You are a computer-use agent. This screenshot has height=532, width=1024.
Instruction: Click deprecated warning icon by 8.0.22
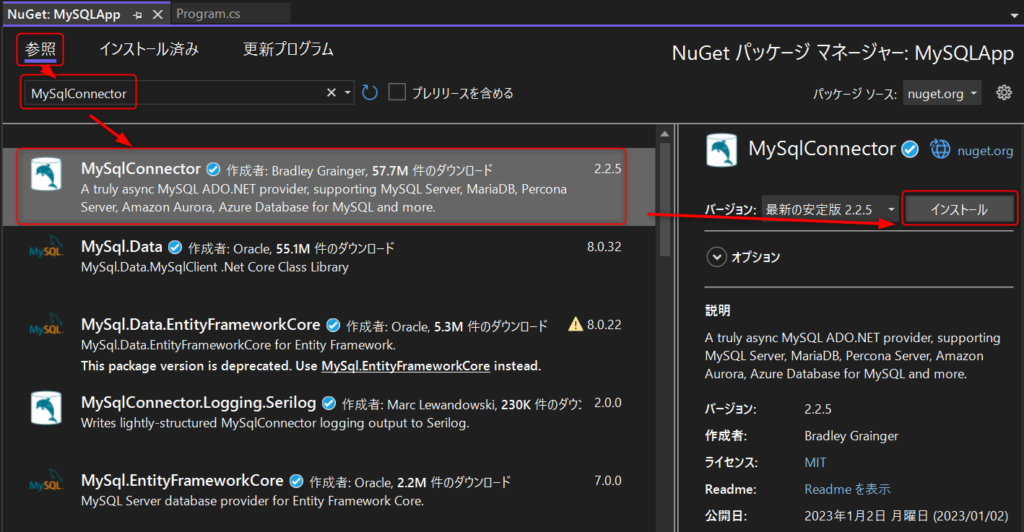tap(575, 324)
